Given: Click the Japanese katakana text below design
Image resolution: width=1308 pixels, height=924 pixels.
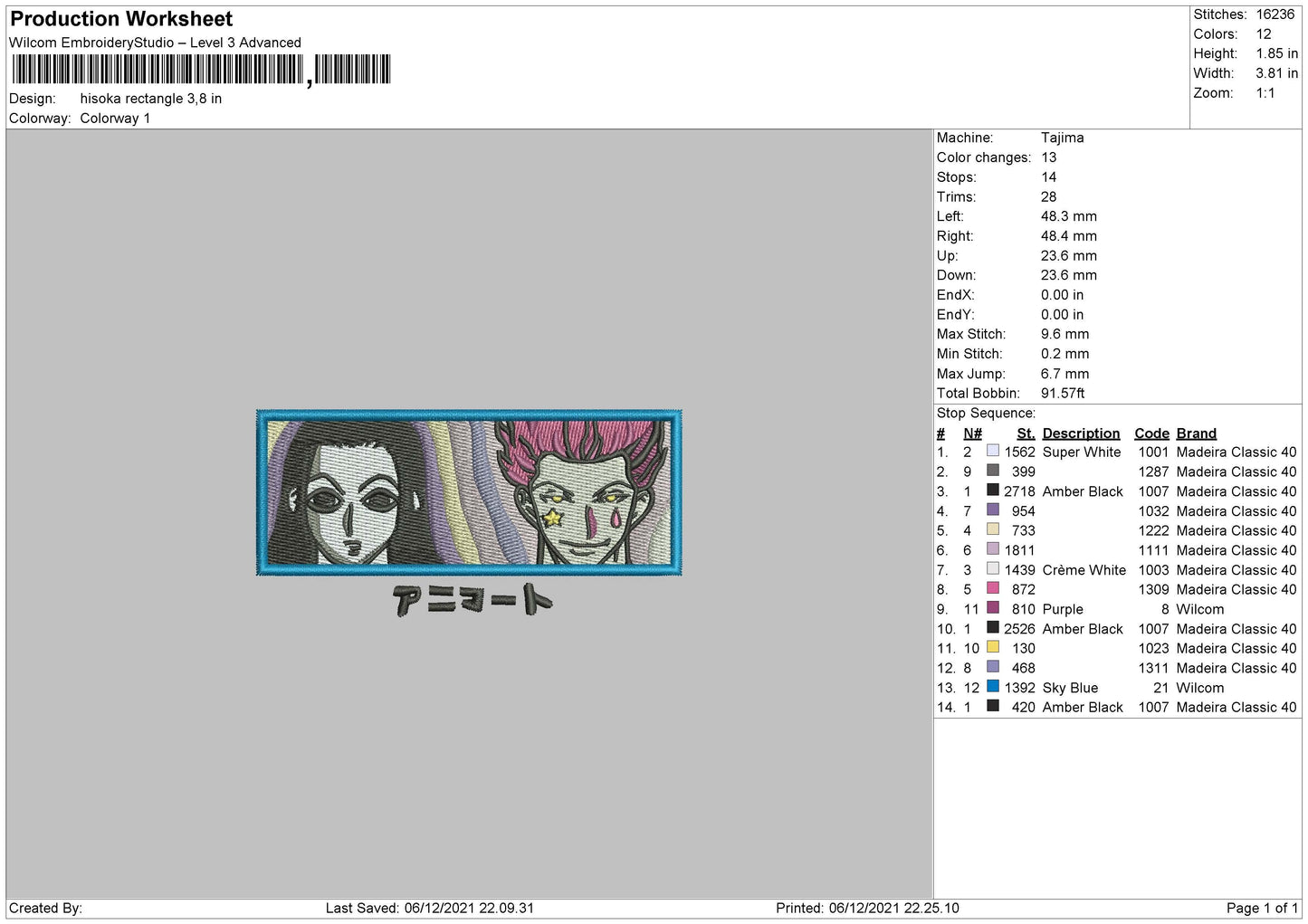Looking at the screenshot, I should [473, 599].
